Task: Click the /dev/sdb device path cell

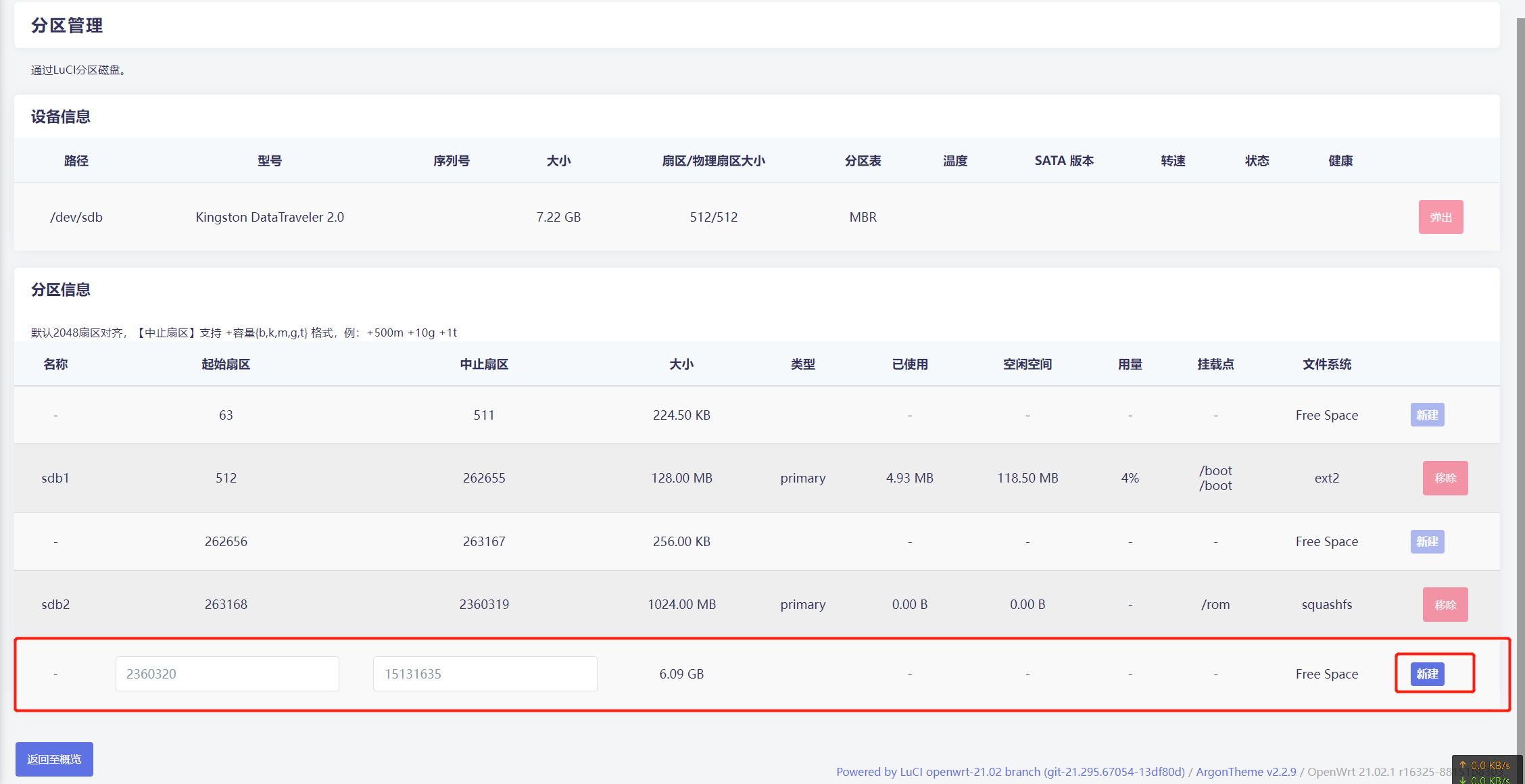Action: [x=76, y=217]
